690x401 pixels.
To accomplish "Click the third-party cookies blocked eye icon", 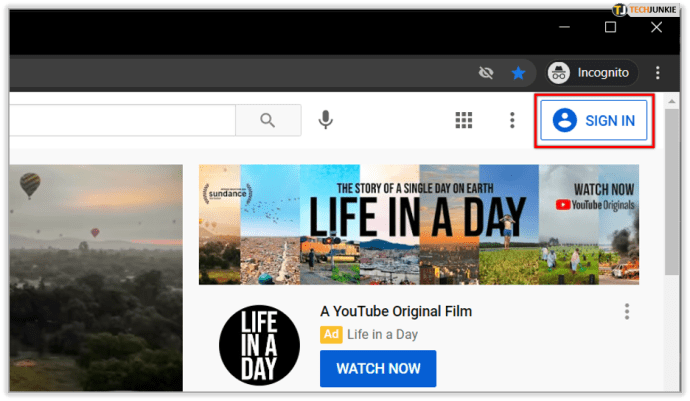I will tap(486, 73).
